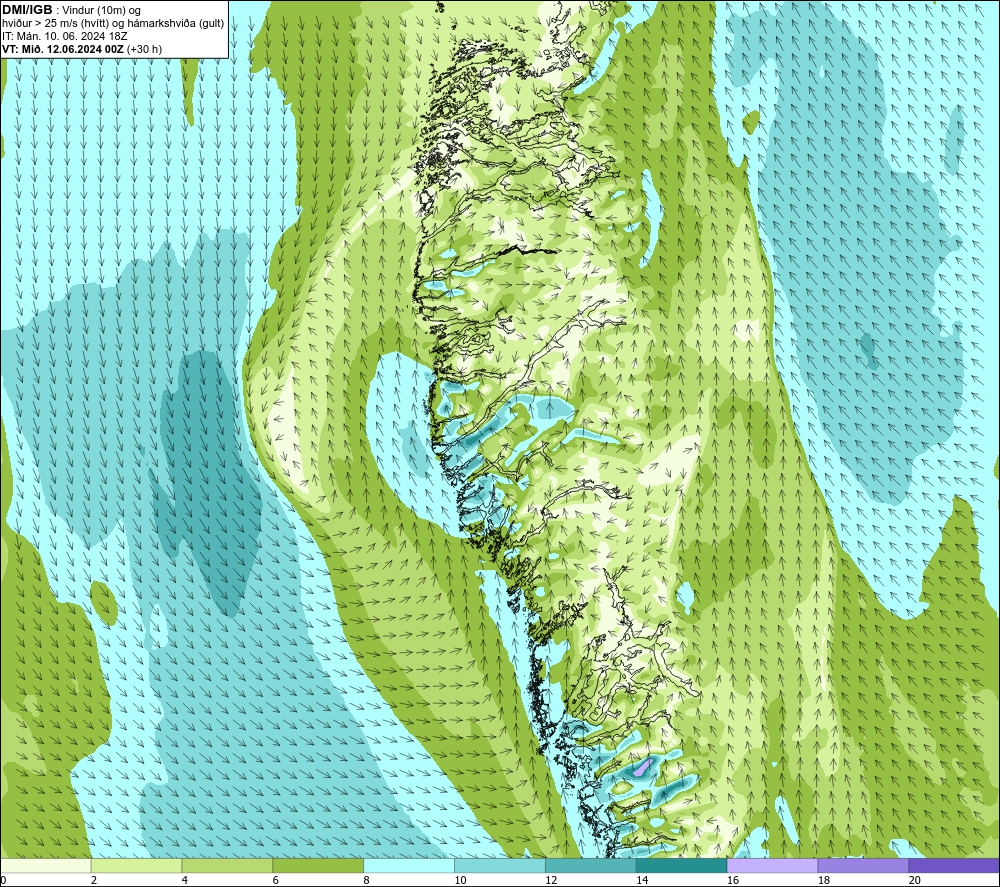Click the 'DMI/IGB' title text
The image size is (1000, 887).
[27, 10]
